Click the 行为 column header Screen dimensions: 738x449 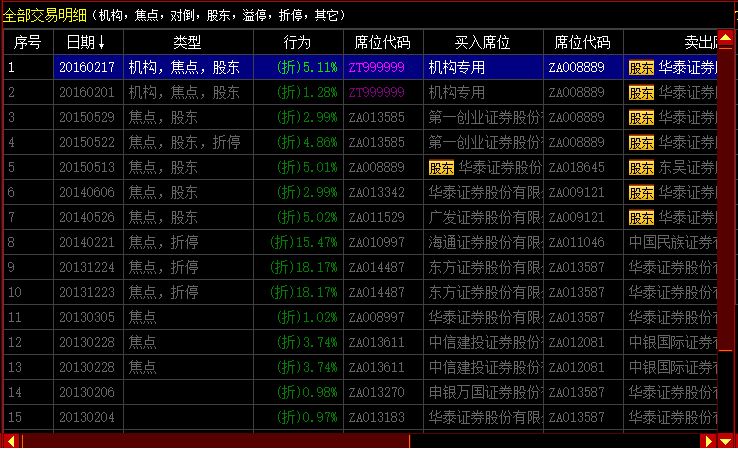[x=297, y=43]
